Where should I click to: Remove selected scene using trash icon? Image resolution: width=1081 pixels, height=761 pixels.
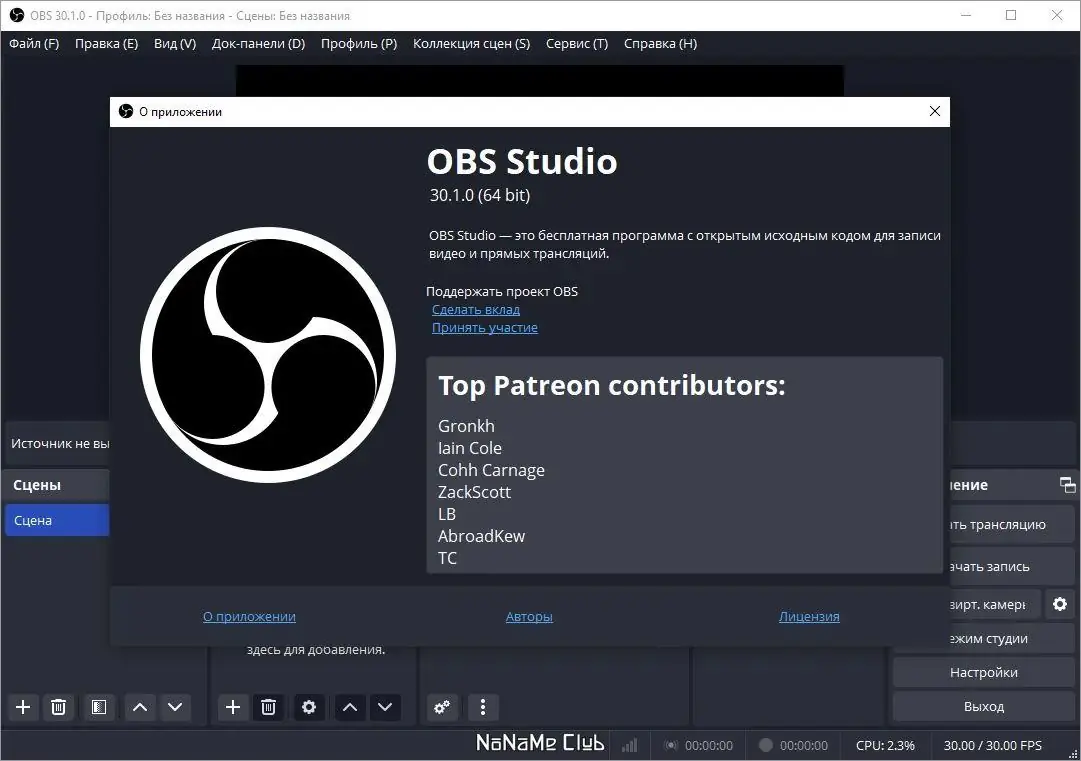[59, 707]
